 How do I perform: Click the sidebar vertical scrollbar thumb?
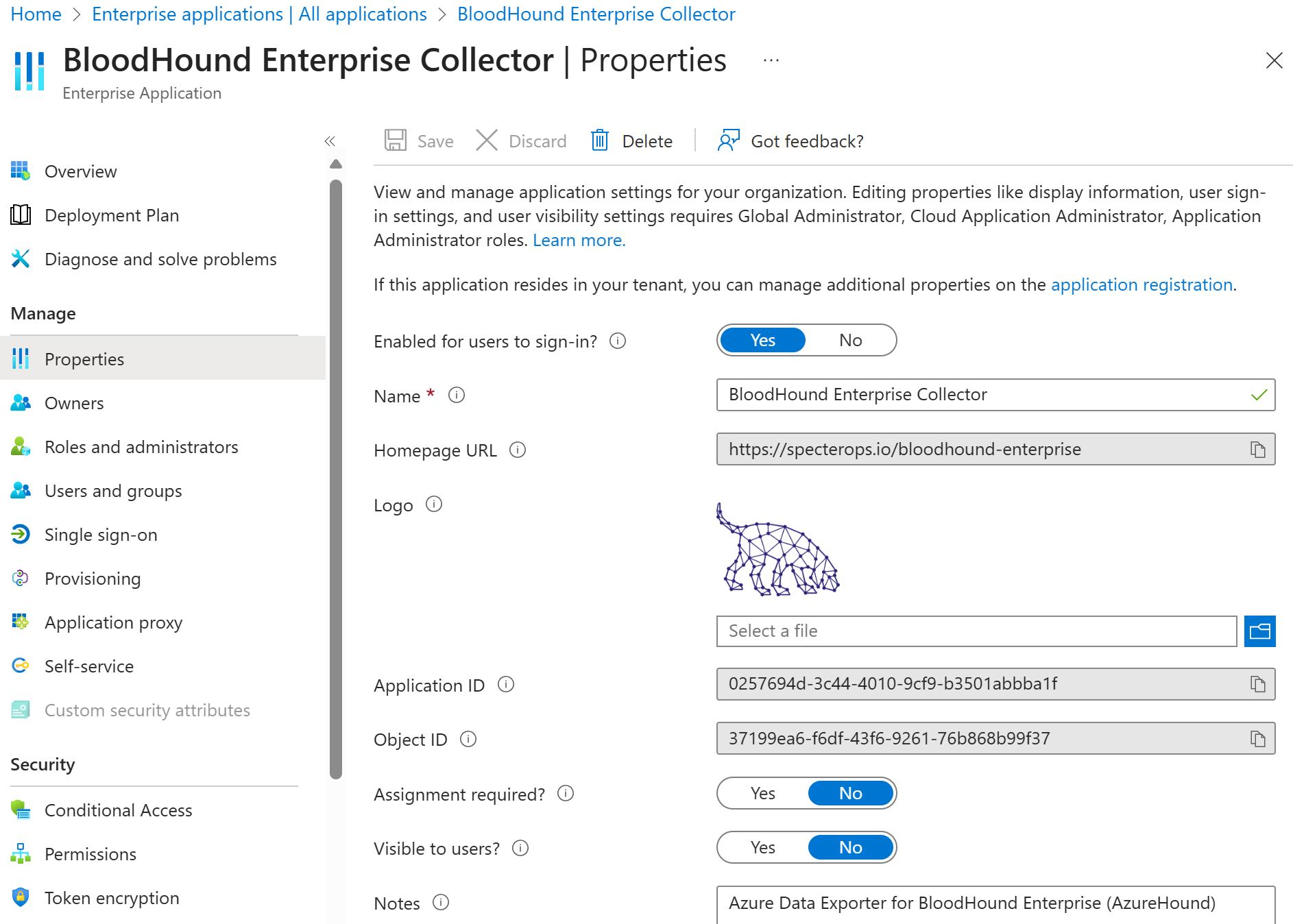pyautogui.click(x=336, y=480)
